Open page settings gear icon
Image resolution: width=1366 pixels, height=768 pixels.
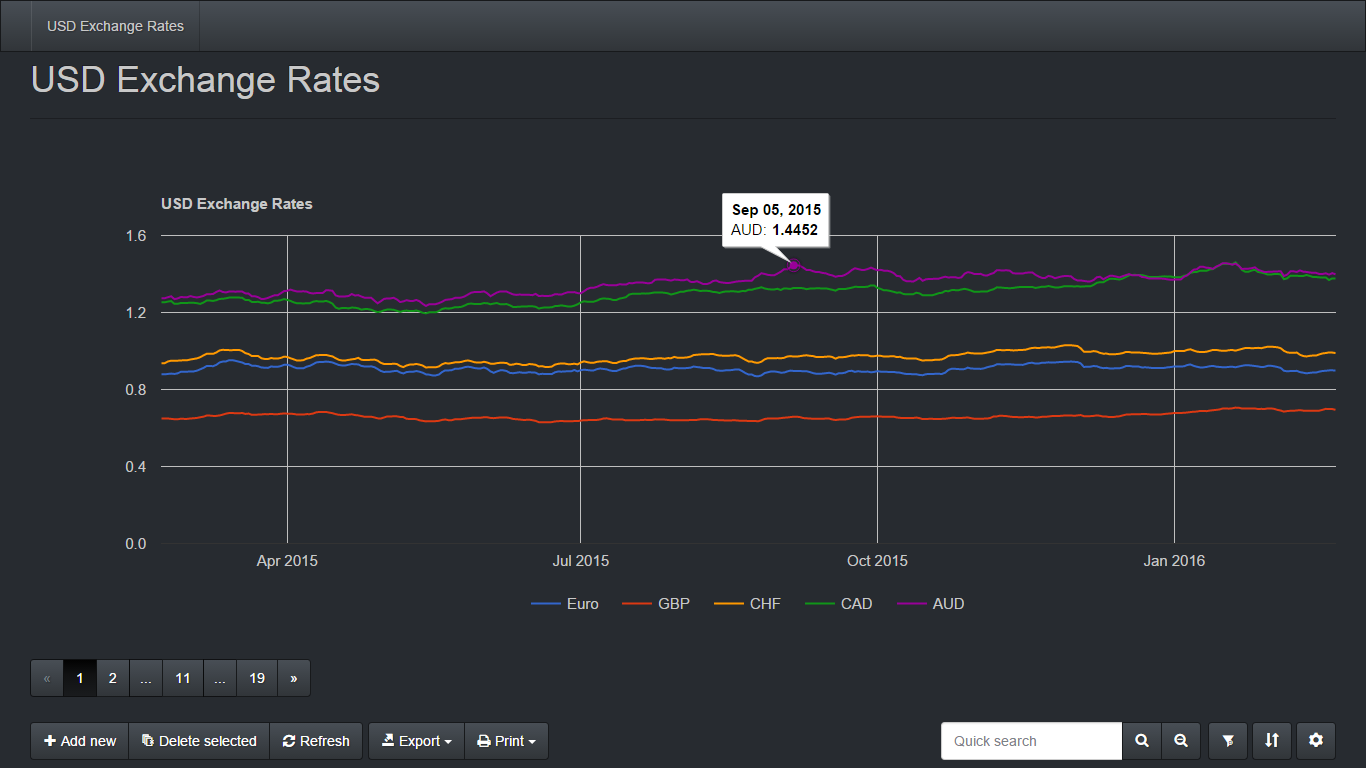(1316, 741)
